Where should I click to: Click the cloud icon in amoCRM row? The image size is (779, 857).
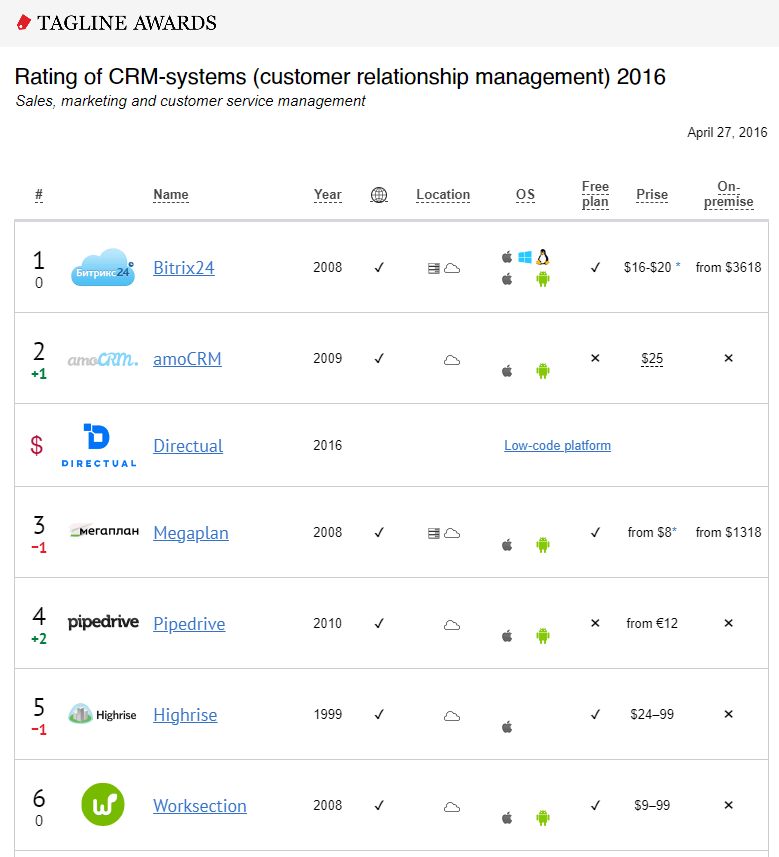[x=452, y=360]
